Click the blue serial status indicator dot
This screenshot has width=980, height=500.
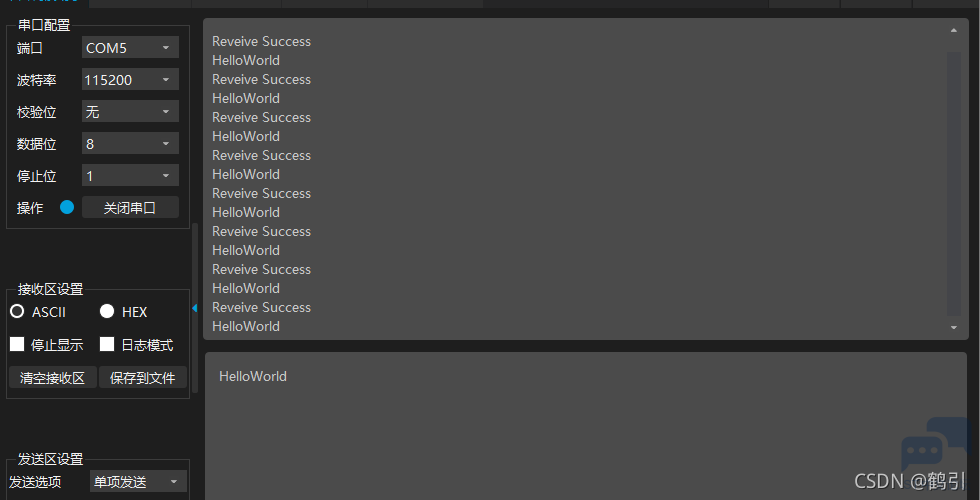(x=67, y=208)
